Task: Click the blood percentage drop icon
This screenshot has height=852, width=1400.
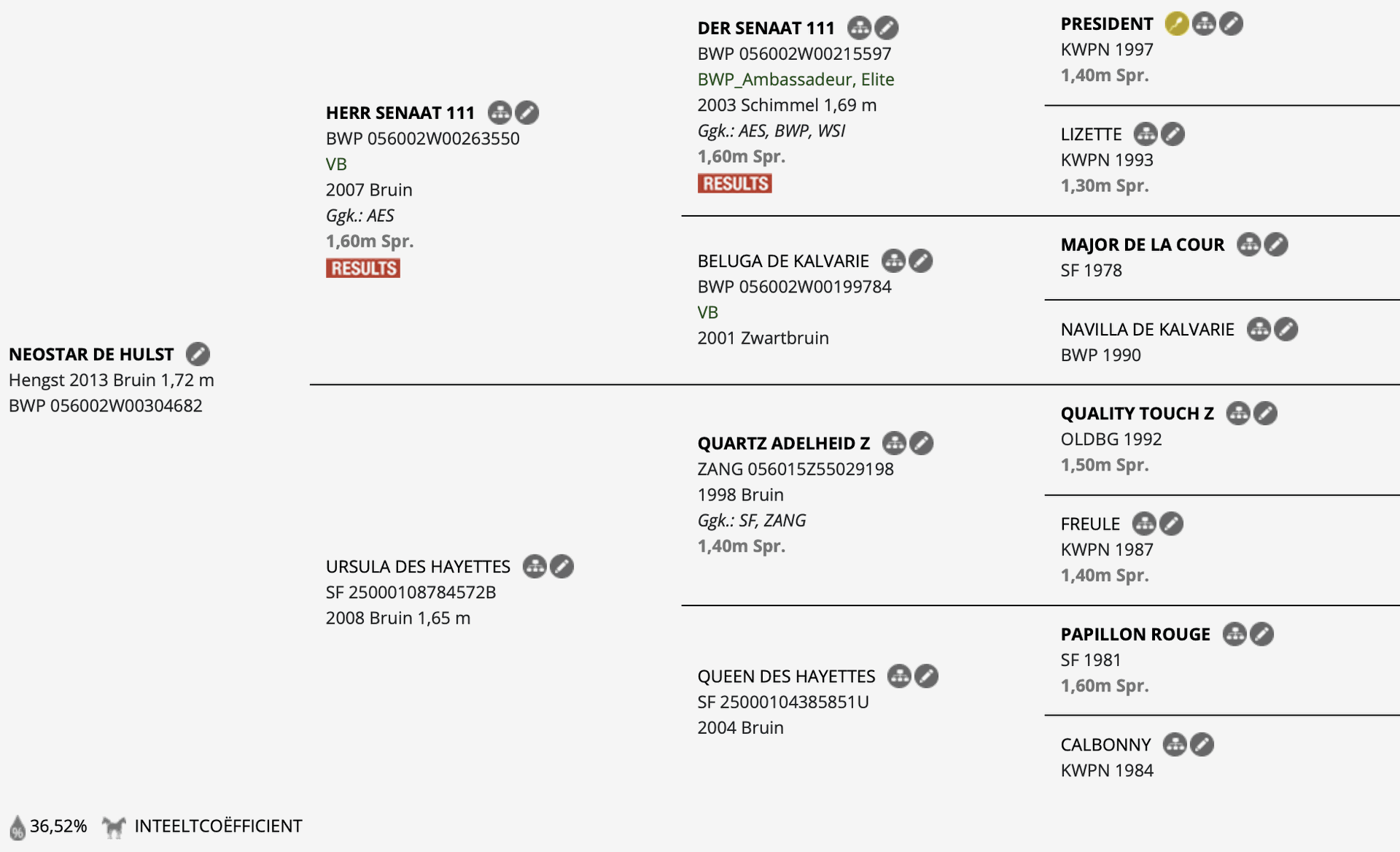Action: click(x=17, y=827)
